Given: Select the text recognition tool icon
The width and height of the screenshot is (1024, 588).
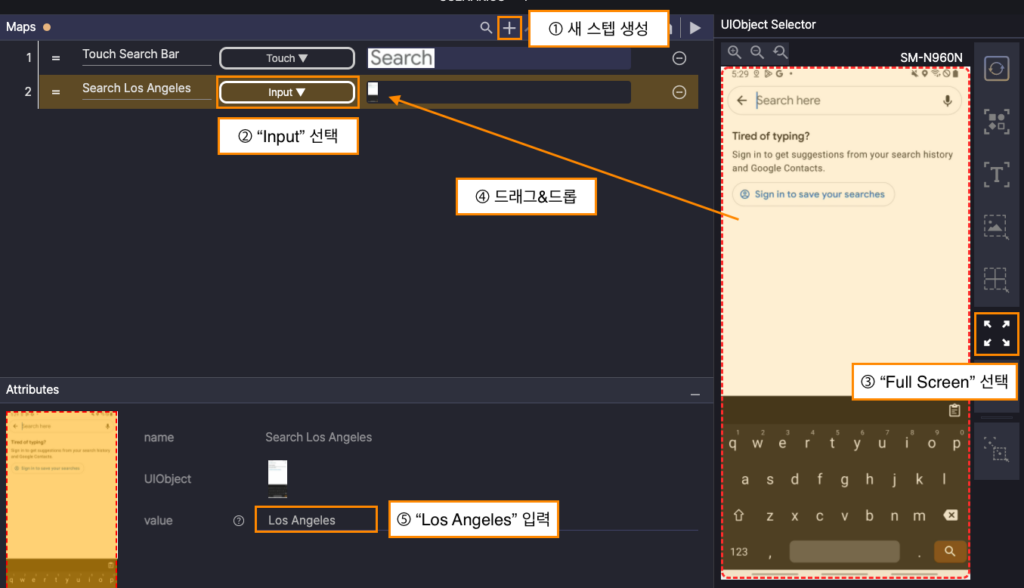Looking at the screenshot, I should [996, 174].
